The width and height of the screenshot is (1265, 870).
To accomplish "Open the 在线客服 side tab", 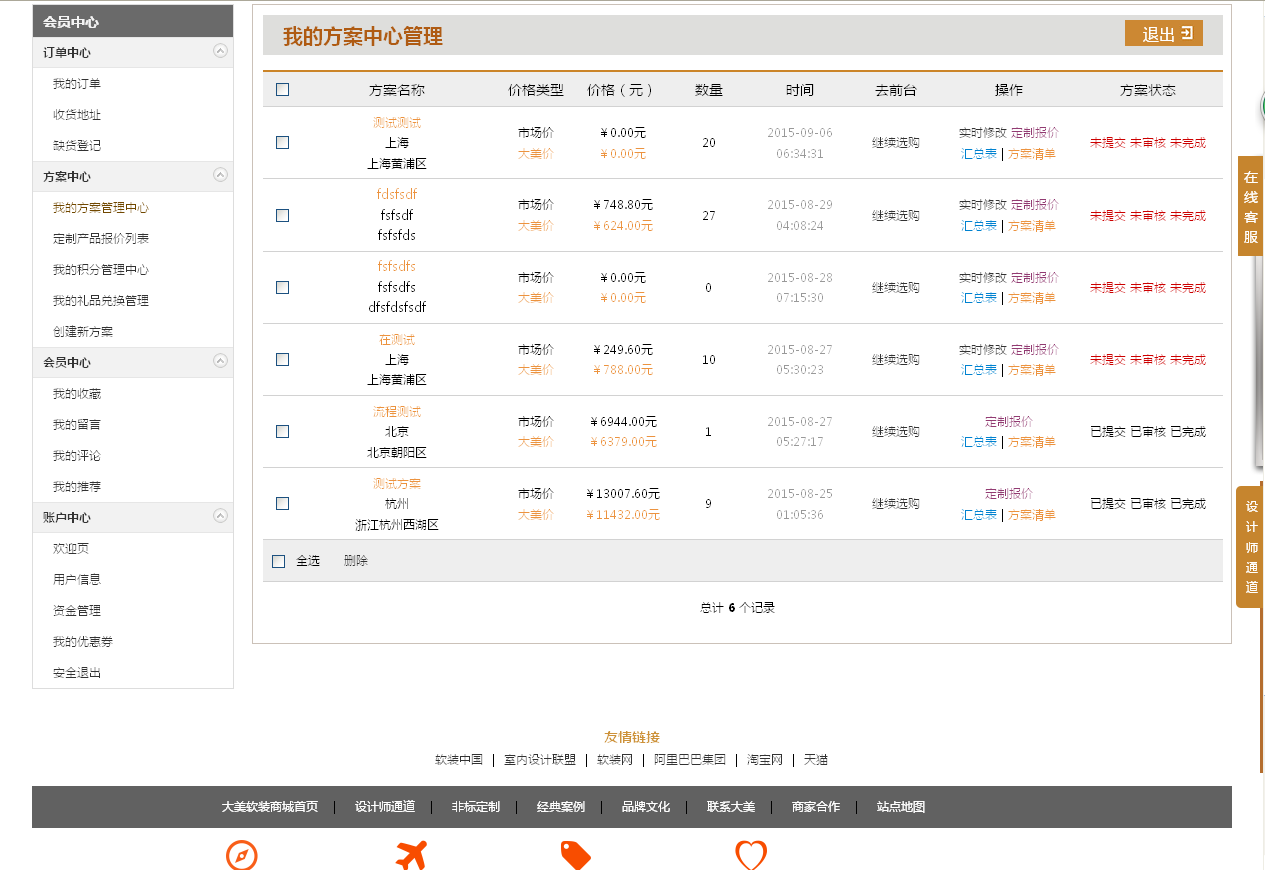I will point(1250,206).
